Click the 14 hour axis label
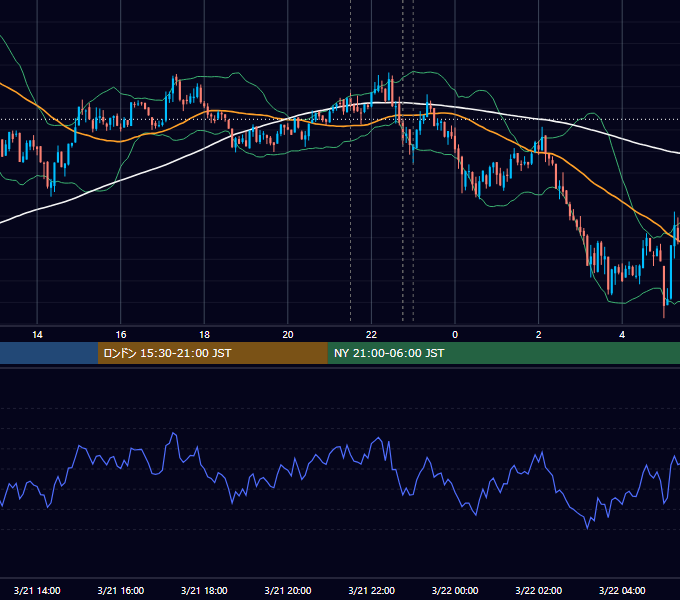Viewport: 680px width, 600px height. pyautogui.click(x=37, y=335)
